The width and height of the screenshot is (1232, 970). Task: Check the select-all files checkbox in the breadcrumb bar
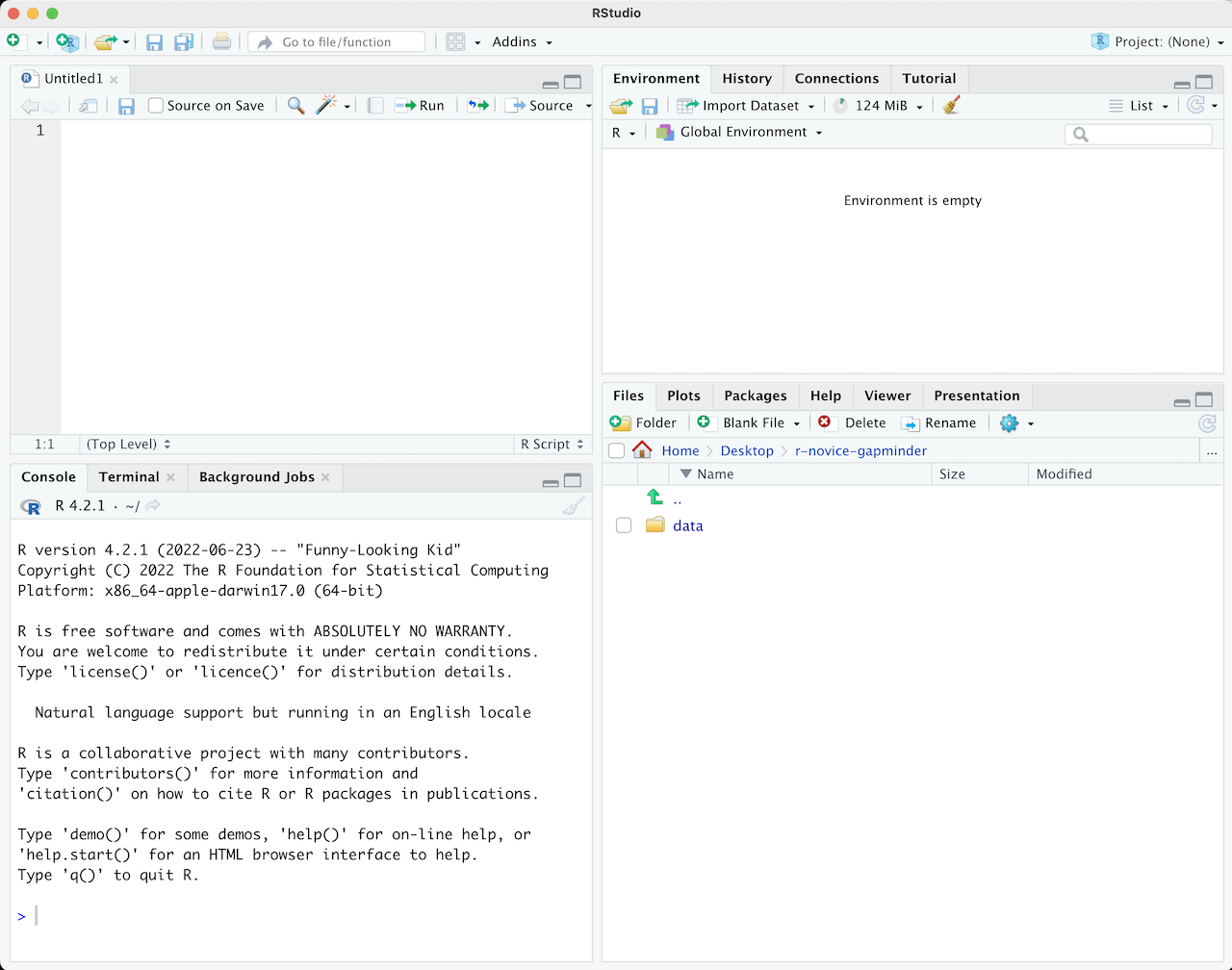pyautogui.click(x=617, y=450)
